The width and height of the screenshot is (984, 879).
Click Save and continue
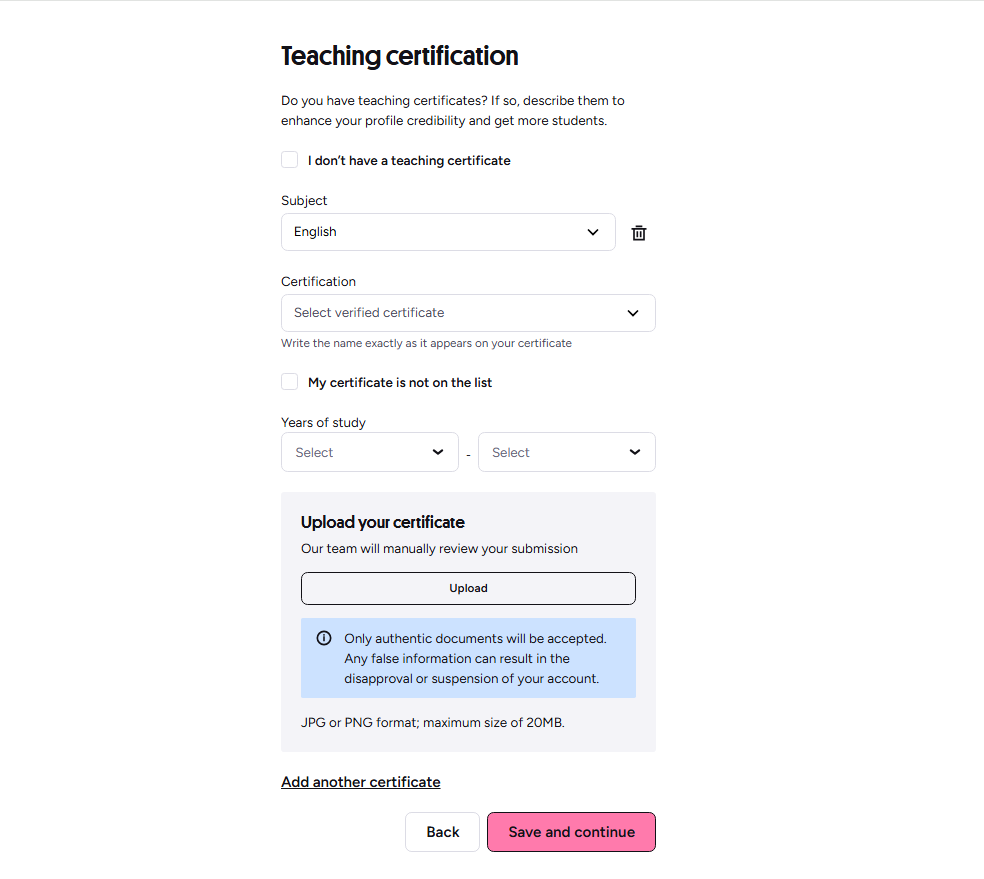(x=571, y=832)
